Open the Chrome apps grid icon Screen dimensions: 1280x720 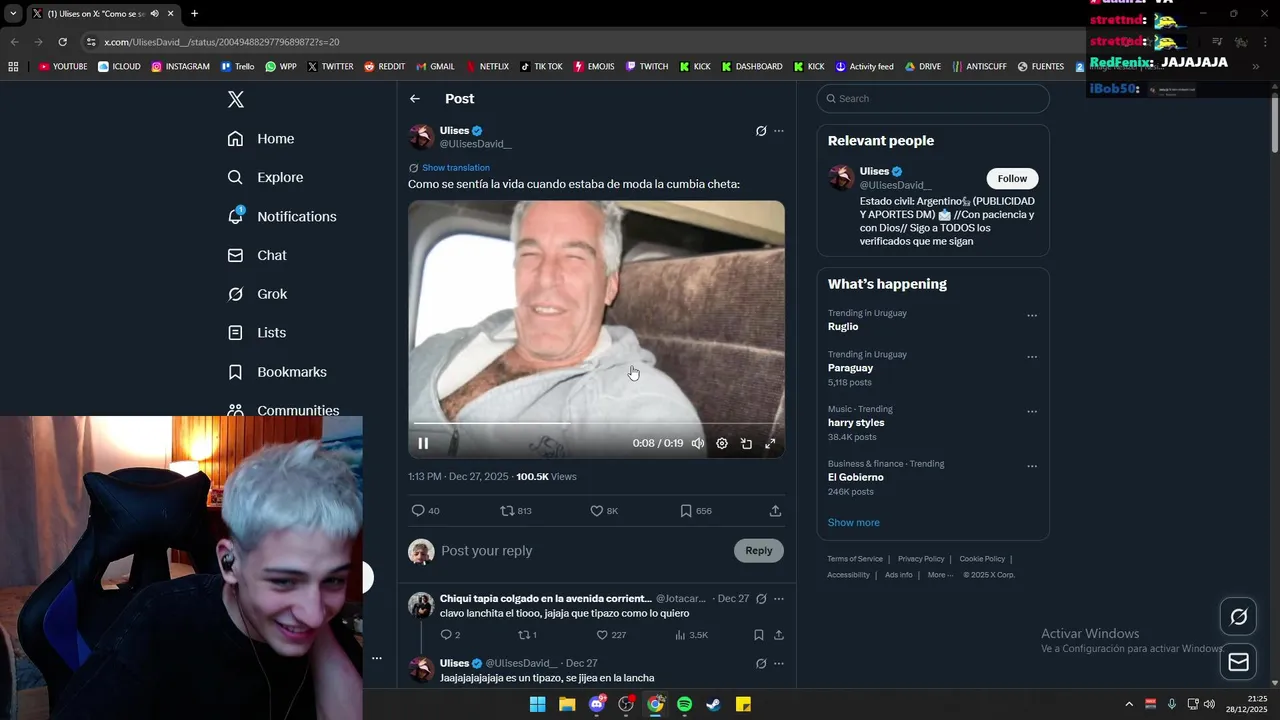coord(13,67)
